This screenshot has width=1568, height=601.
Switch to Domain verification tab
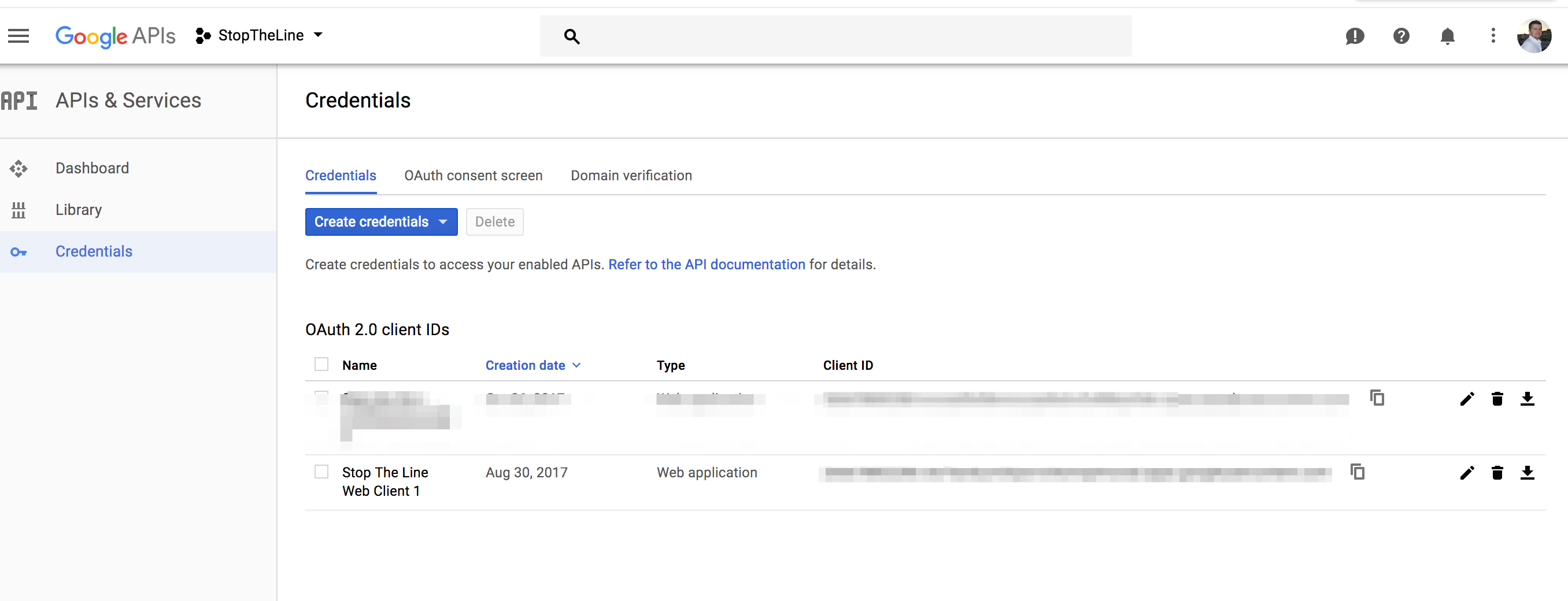pyautogui.click(x=631, y=176)
